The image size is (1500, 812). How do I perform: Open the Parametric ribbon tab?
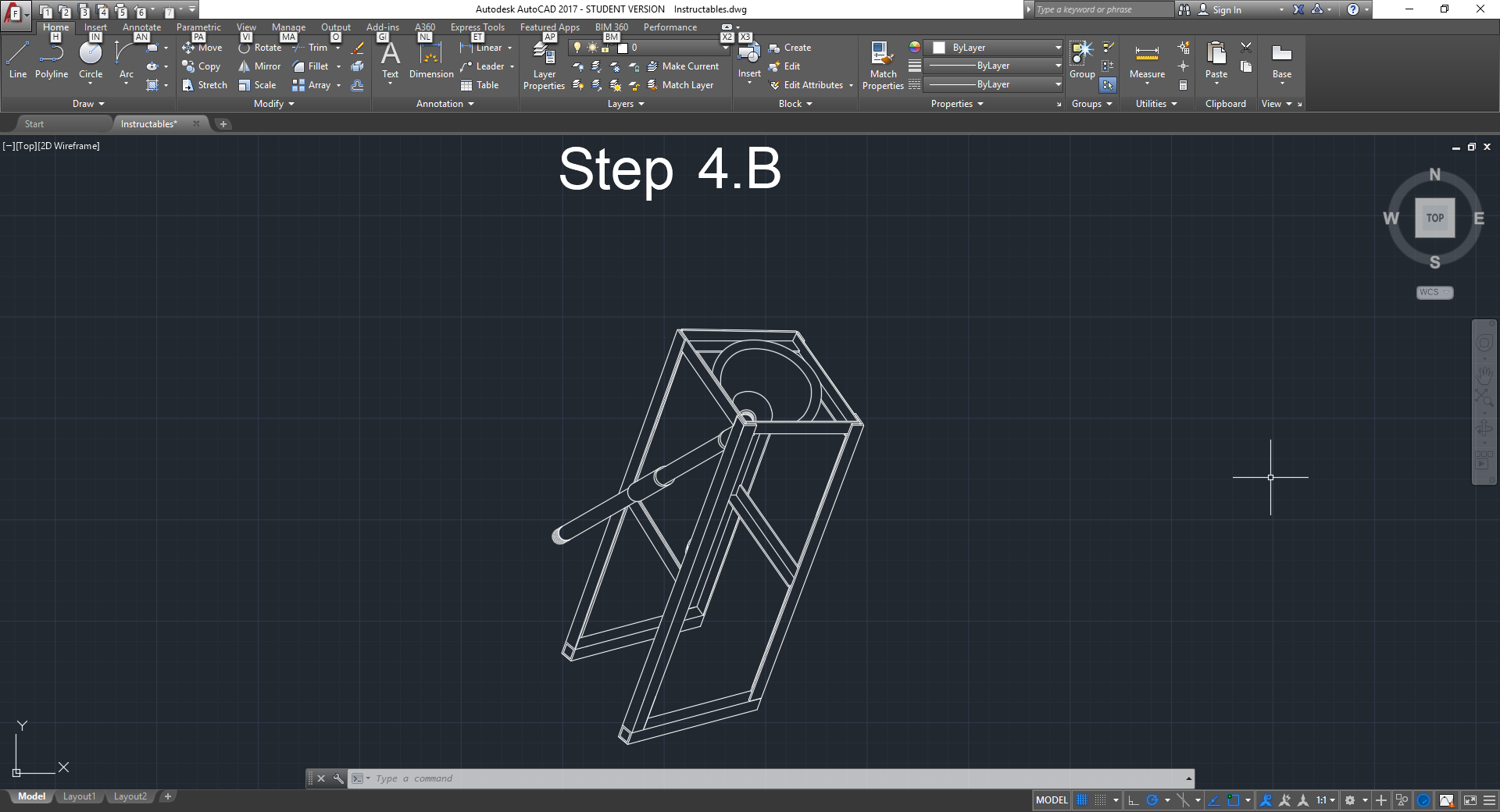pos(198,27)
